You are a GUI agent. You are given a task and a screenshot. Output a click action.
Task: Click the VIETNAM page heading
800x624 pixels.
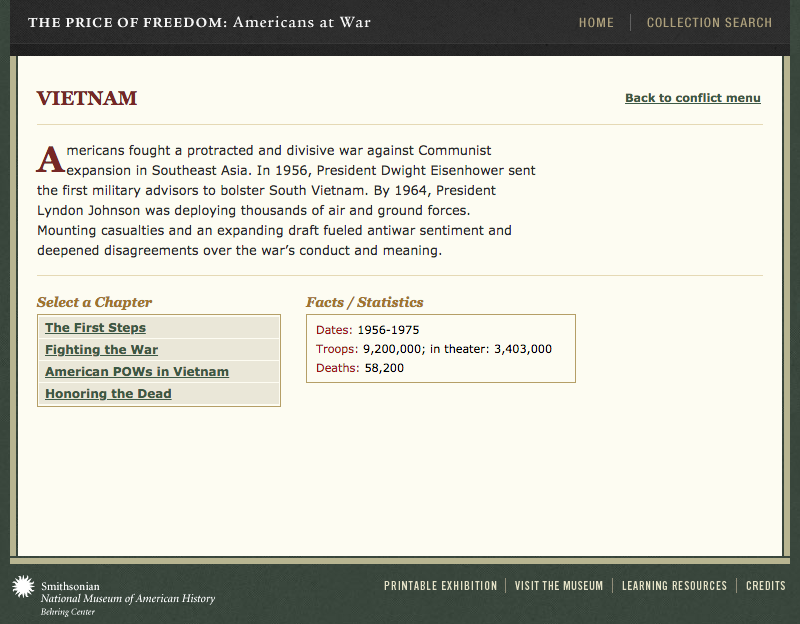click(x=86, y=98)
